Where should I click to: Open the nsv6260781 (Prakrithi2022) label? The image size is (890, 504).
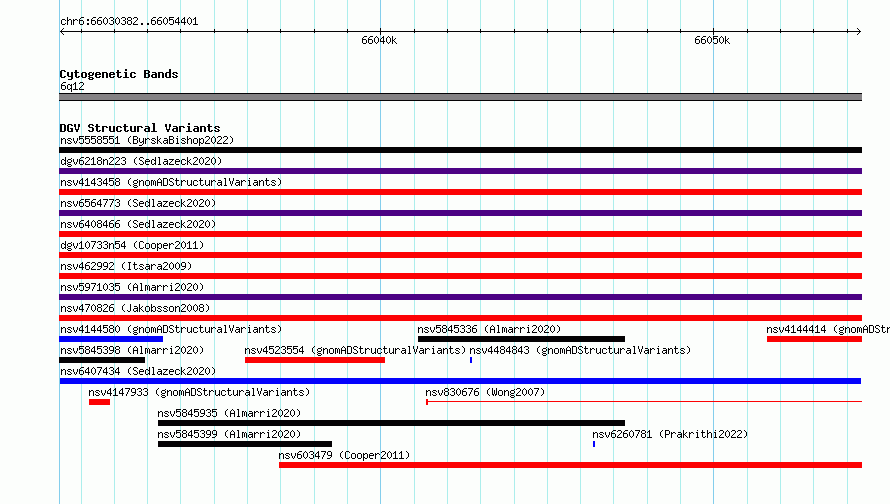pos(670,434)
